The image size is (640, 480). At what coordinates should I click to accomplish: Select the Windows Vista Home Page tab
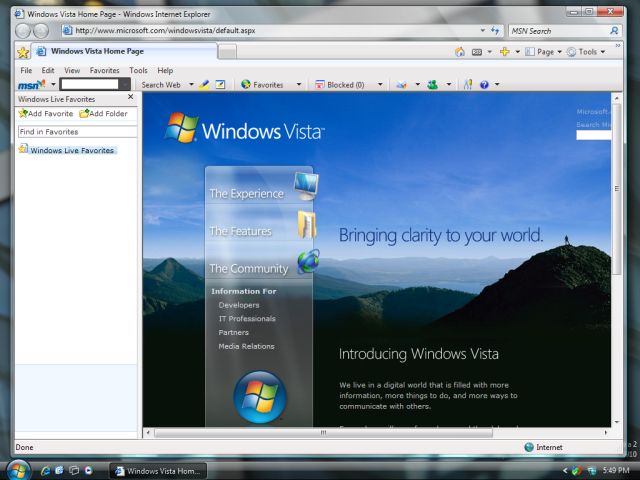(x=124, y=51)
